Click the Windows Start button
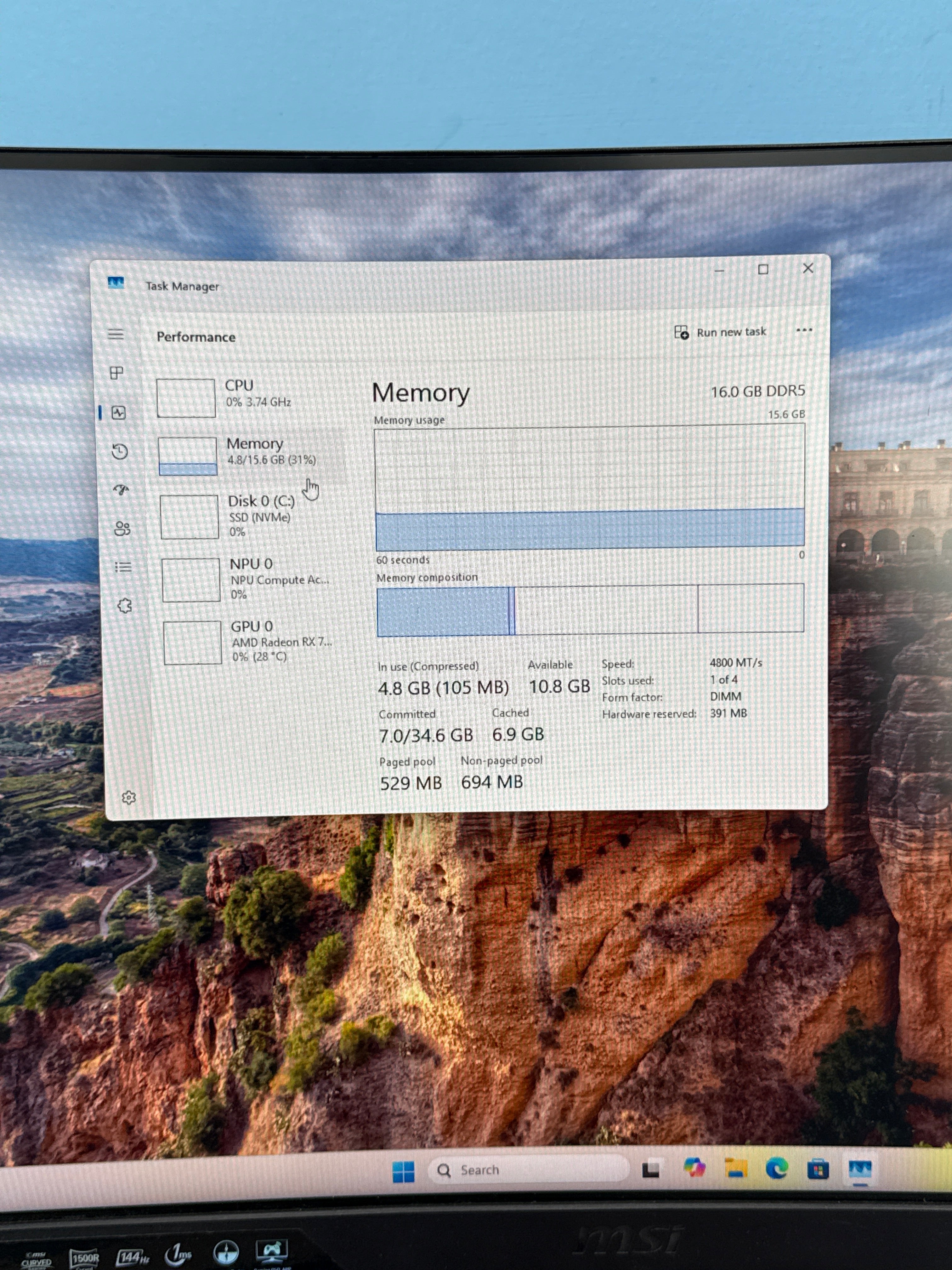Screen dimensions: 952x1270 403,1172
